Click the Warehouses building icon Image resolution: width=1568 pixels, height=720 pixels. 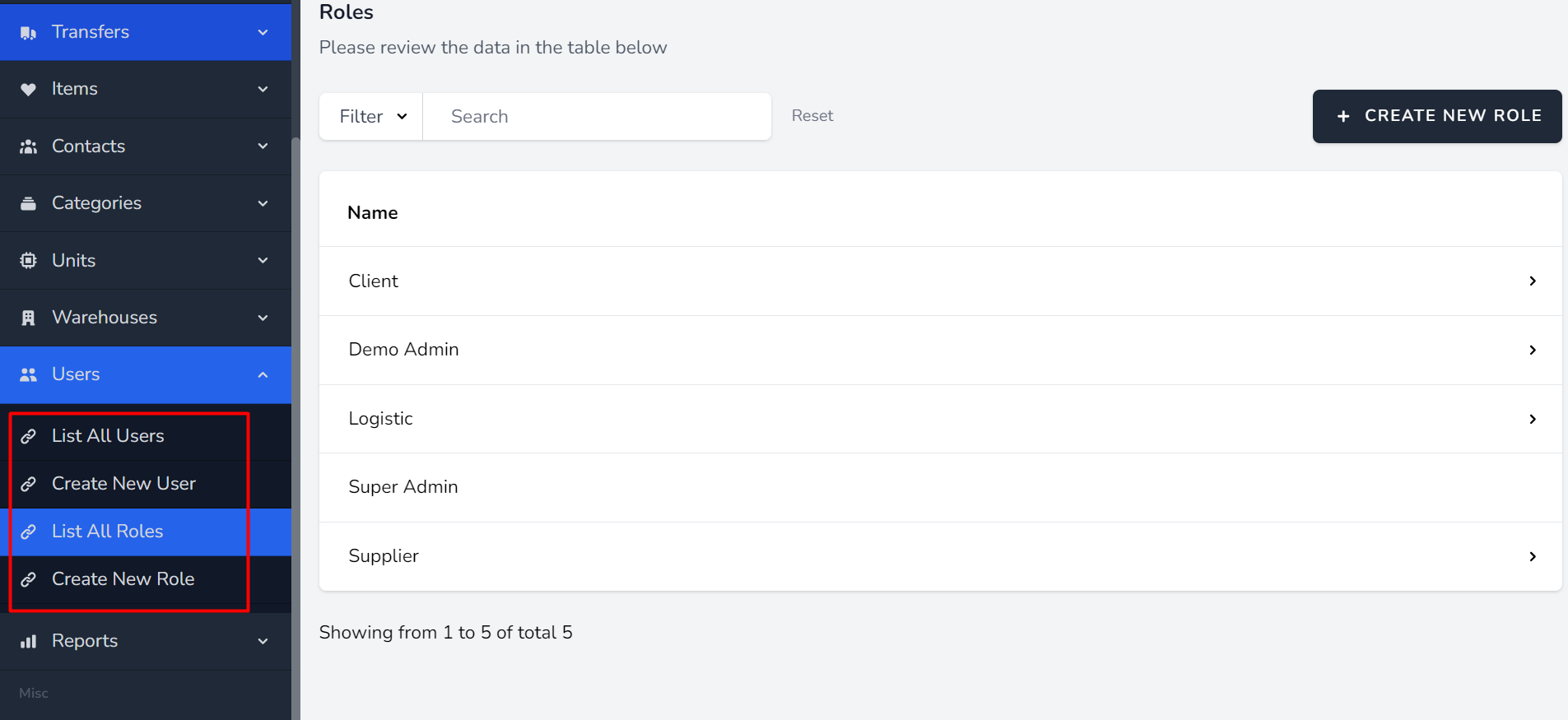tap(28, 318)
